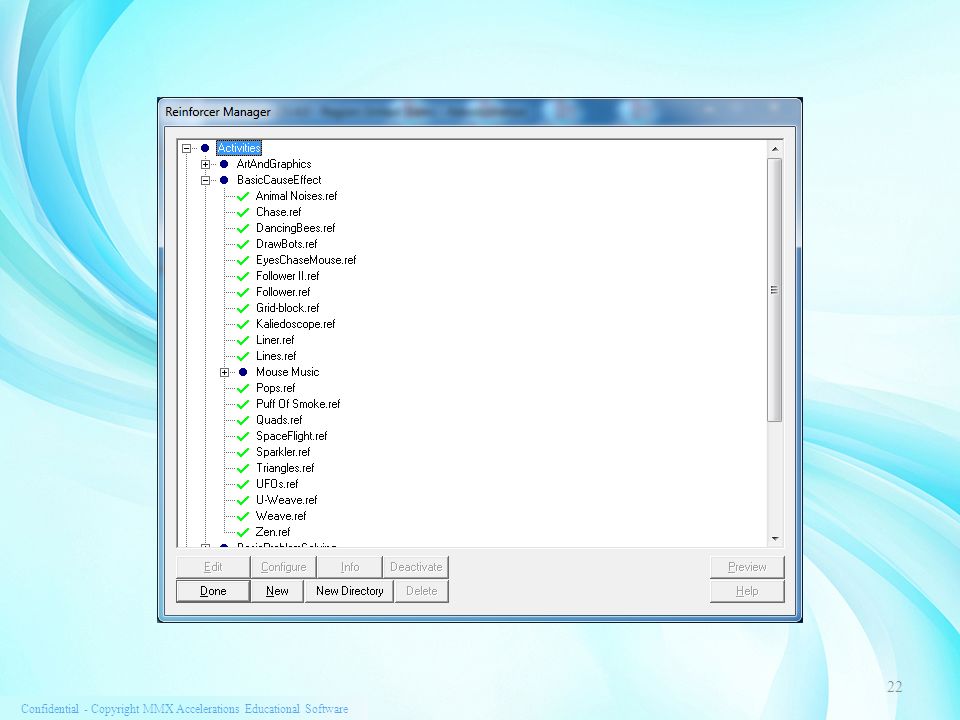Viewport: 960px width, 720px height.
Task: Click the green checkmark of Follower II.ref
Action: pos(243,276)
